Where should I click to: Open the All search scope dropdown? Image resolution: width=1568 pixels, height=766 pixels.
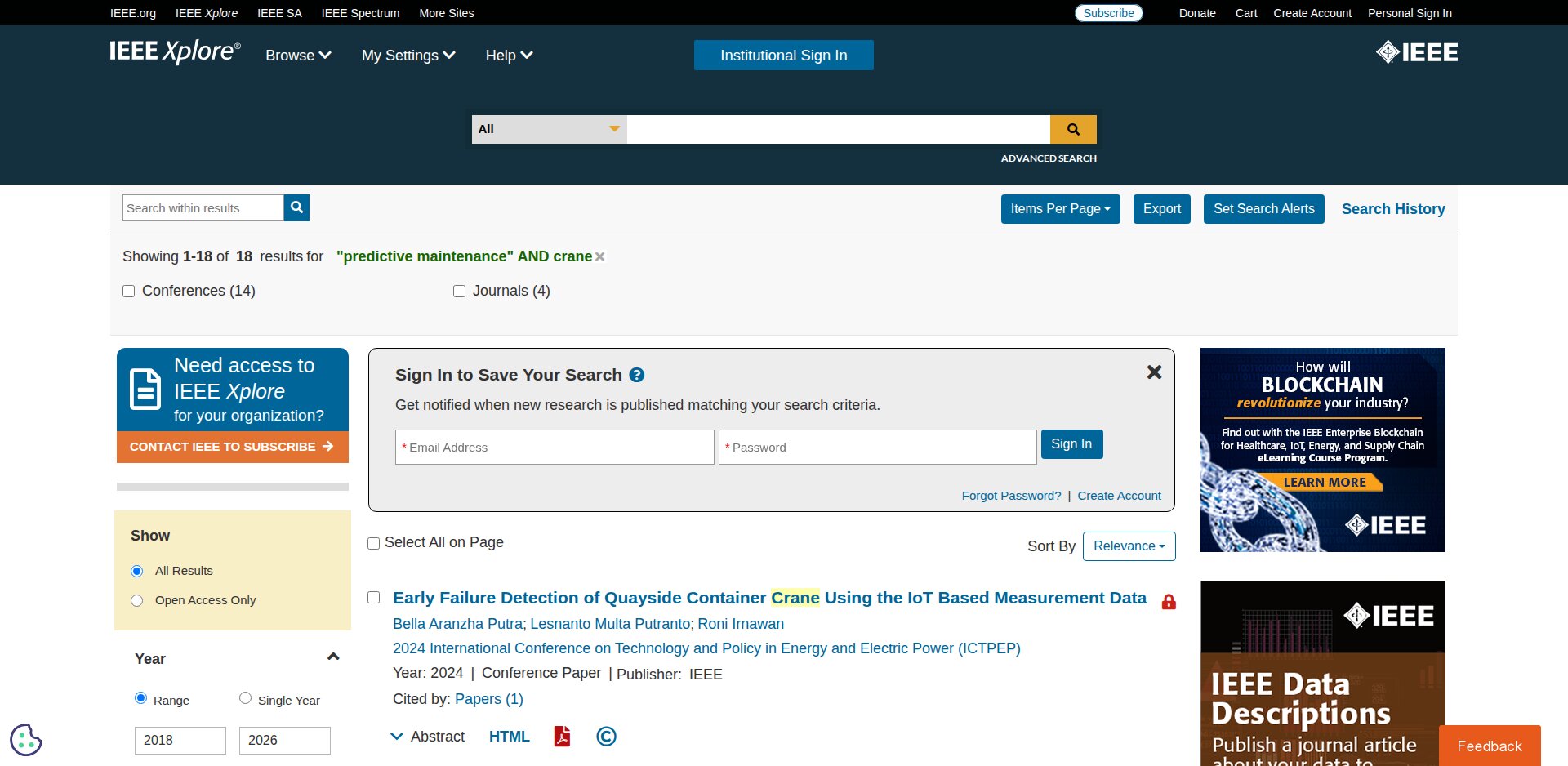(549, 129)
